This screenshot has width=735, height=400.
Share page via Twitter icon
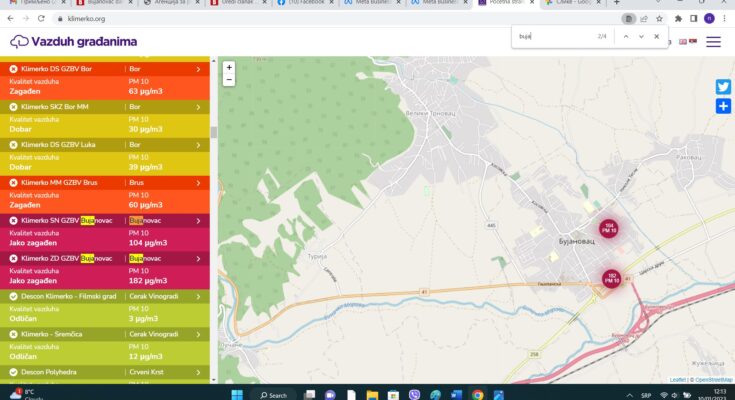pyautogui.click(x=723, y=87)
